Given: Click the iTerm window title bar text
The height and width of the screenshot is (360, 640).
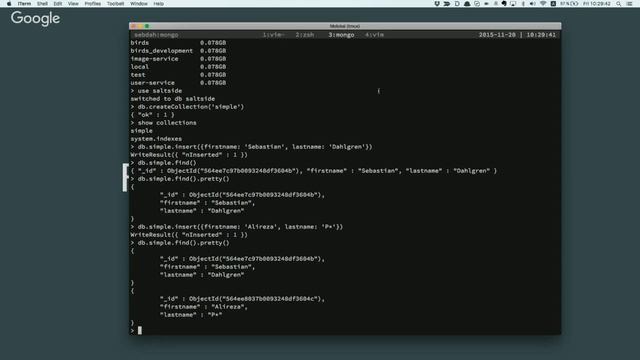Looking at the screenshot, I should 345,26.
